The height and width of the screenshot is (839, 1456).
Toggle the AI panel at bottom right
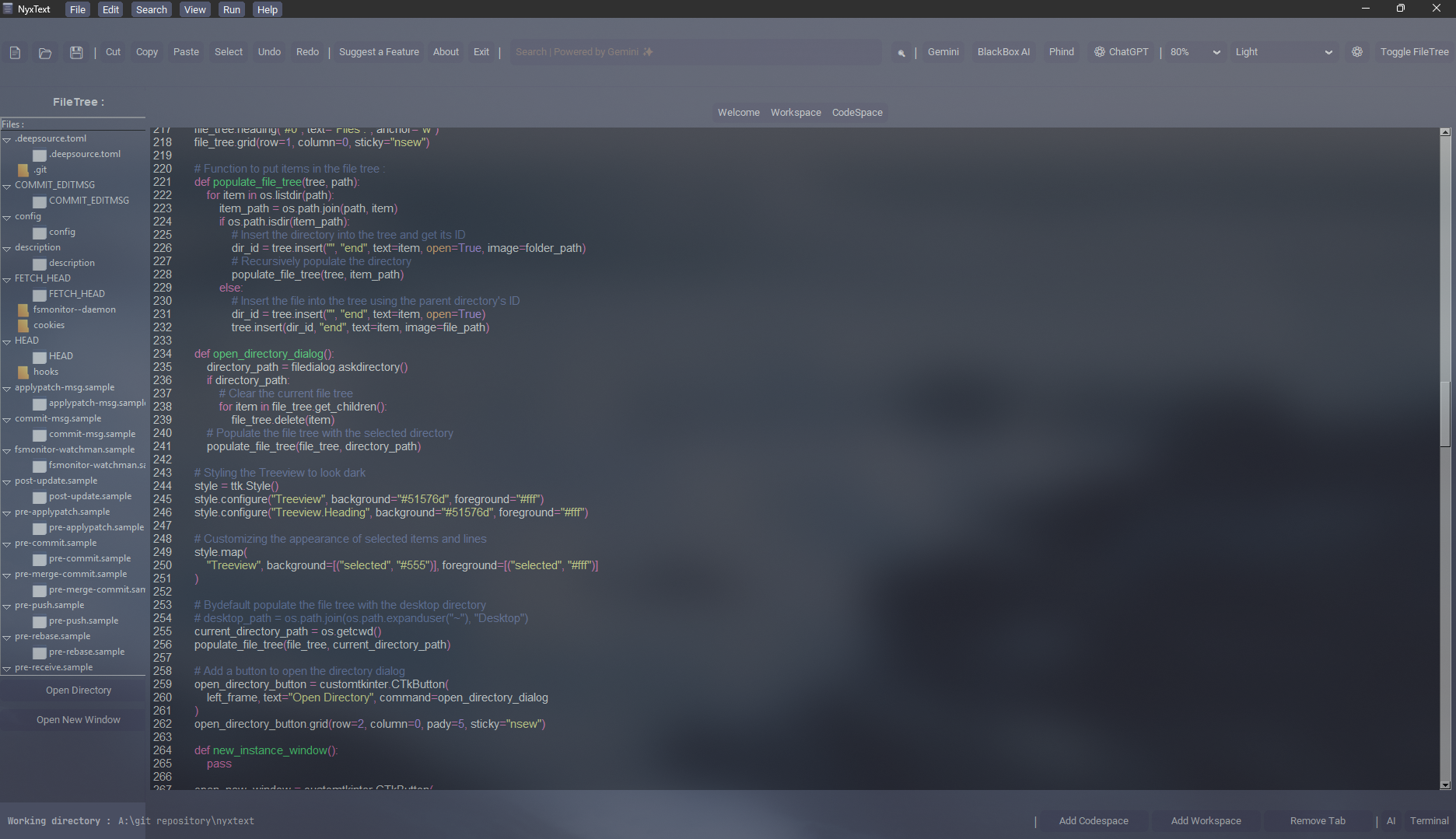coord(1391,820)
